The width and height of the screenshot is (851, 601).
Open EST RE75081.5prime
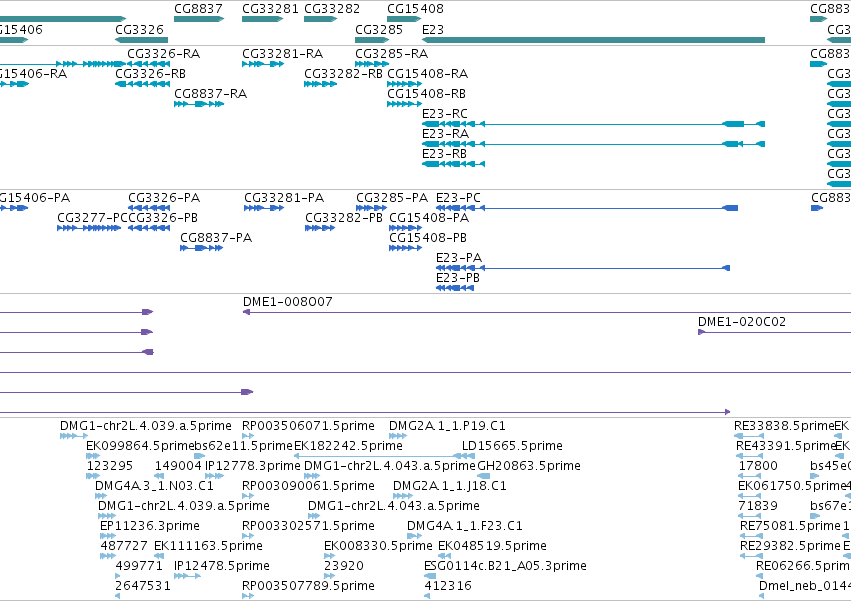751,536
